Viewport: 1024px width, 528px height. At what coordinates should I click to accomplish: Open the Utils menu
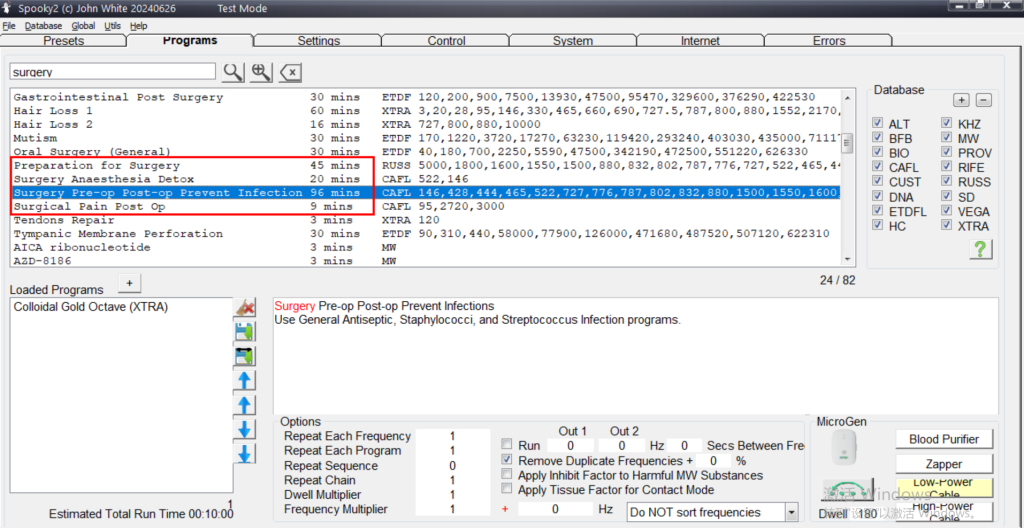tap(112, 26)
